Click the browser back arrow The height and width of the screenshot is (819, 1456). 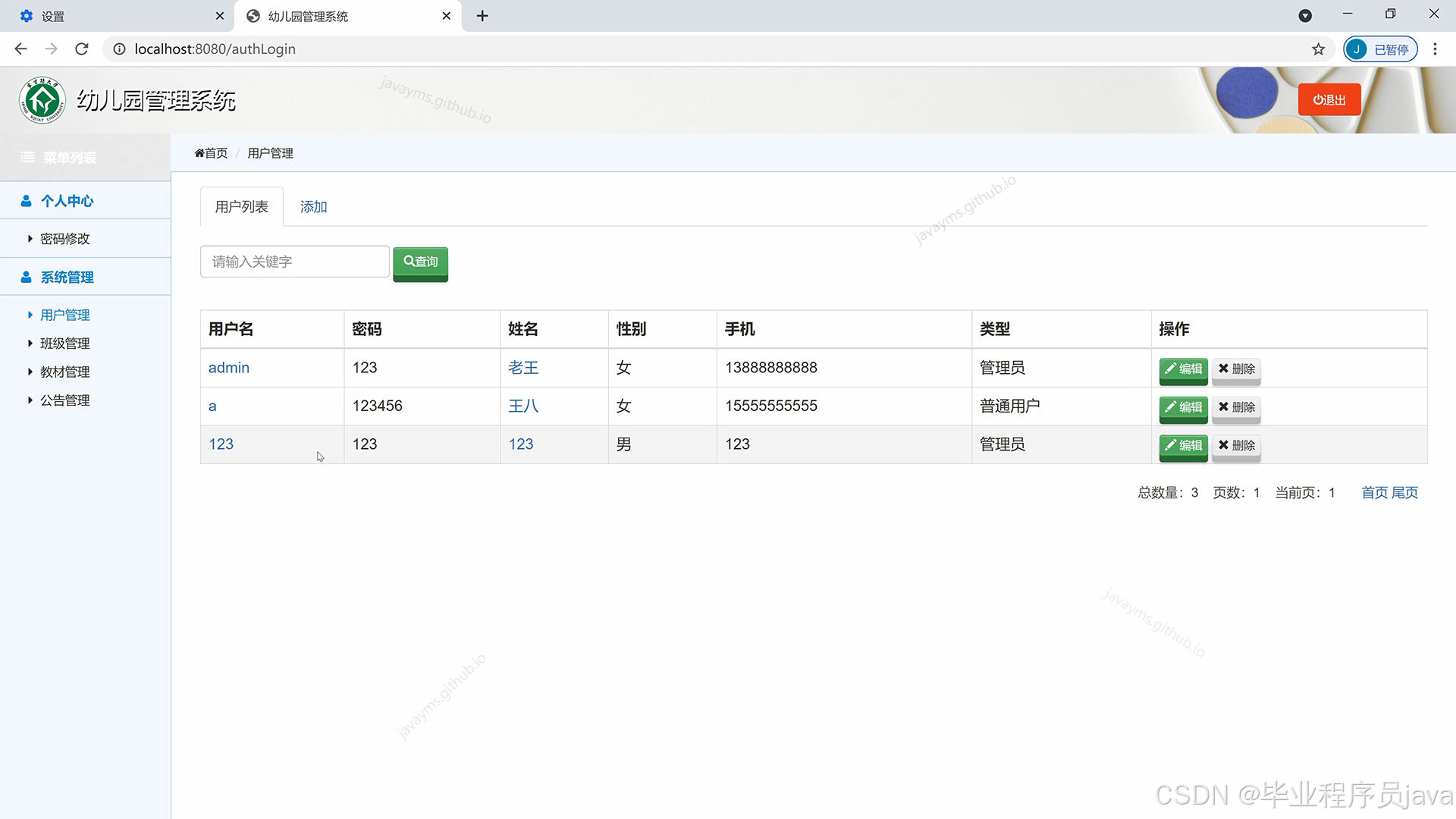20,49
